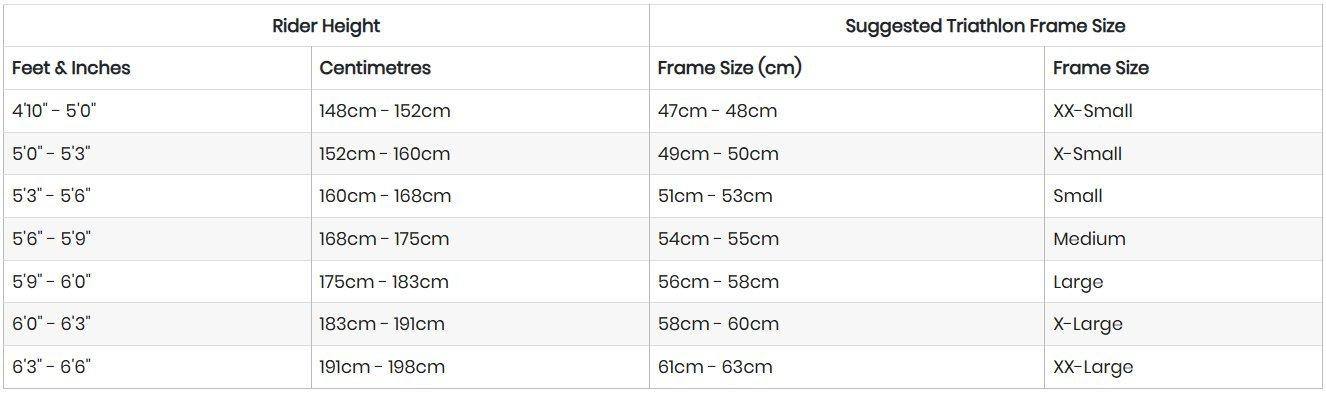The height and width of the screenshot is (393, 1326).
Task: Select the Medium frame size cell
Action: tap(1184, 239)
